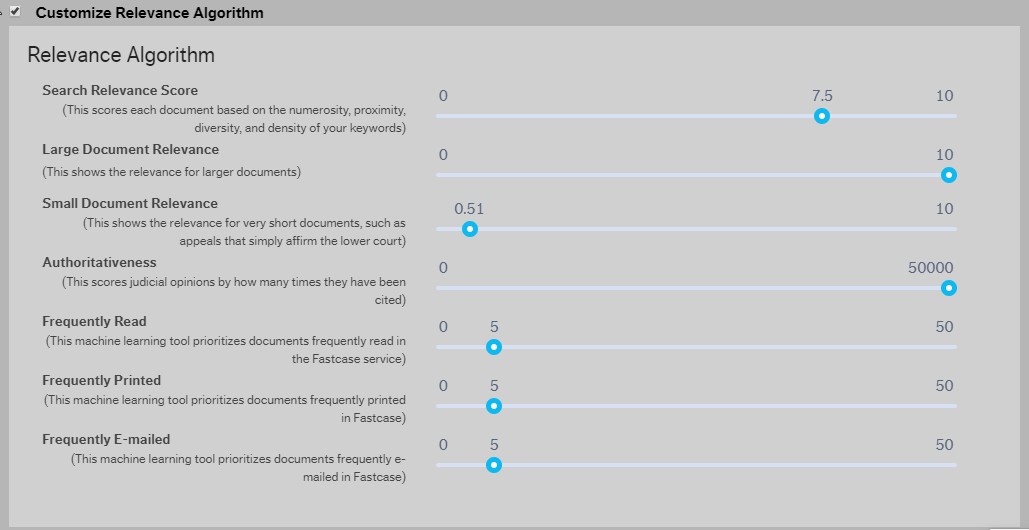Screen dimensions: 1029x530
Task: Click the 0 minimum label for Frequently E-mailed
Action: [x=443, y=445]
